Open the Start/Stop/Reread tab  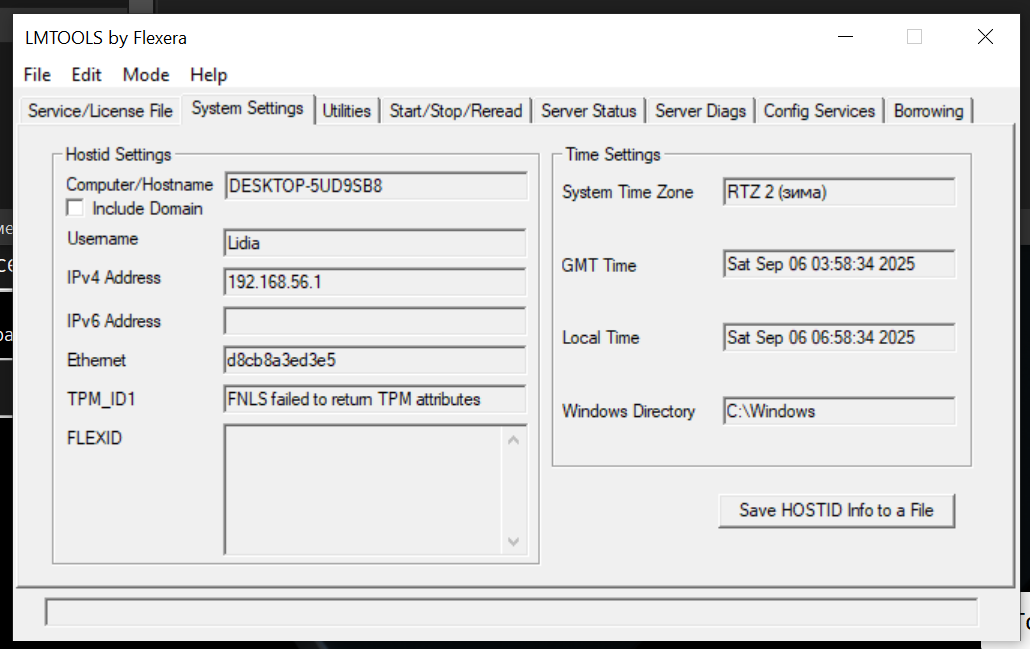456,111
